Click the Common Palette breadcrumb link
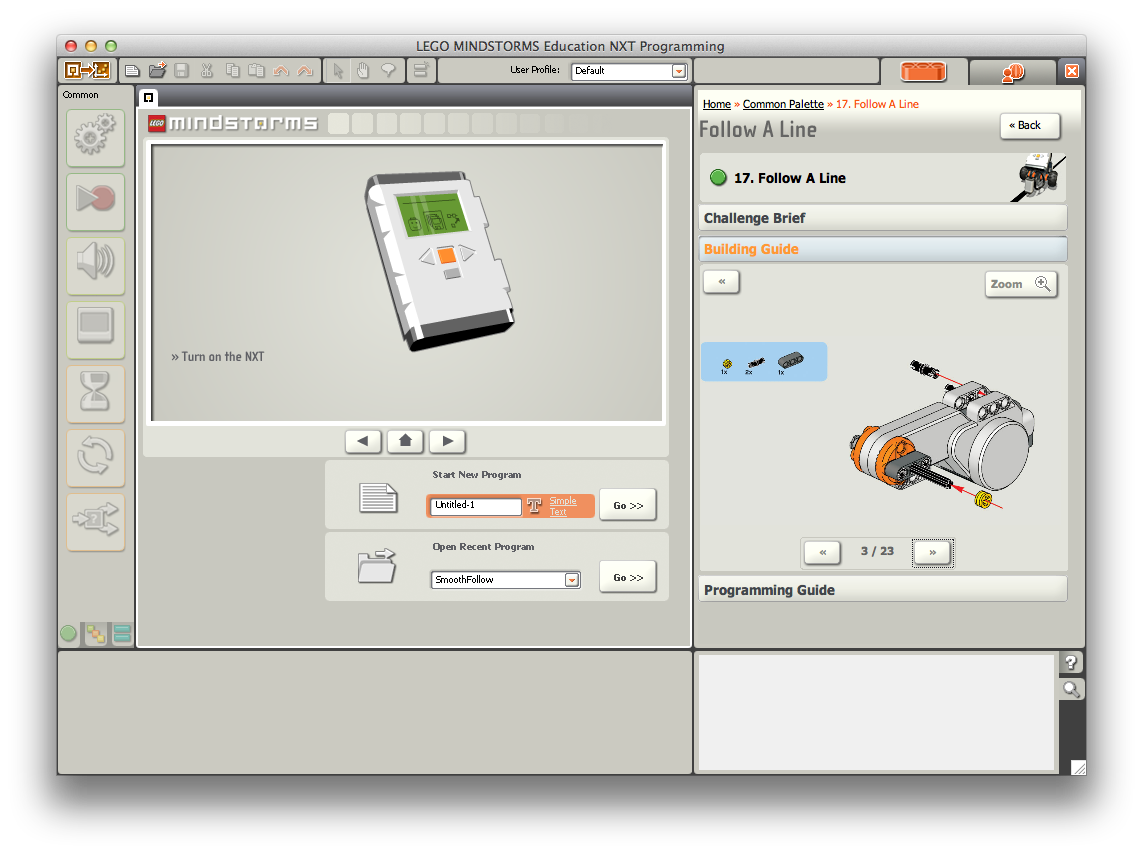Screen dimensions: 1143x854 783,104
